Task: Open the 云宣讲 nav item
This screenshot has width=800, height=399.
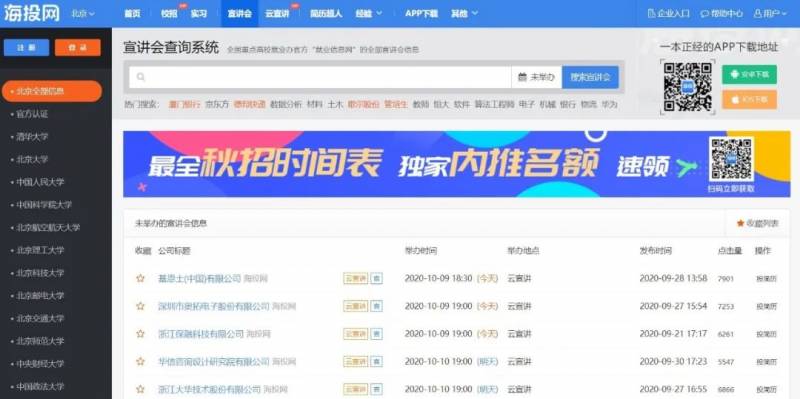Action: pos(277,14)
